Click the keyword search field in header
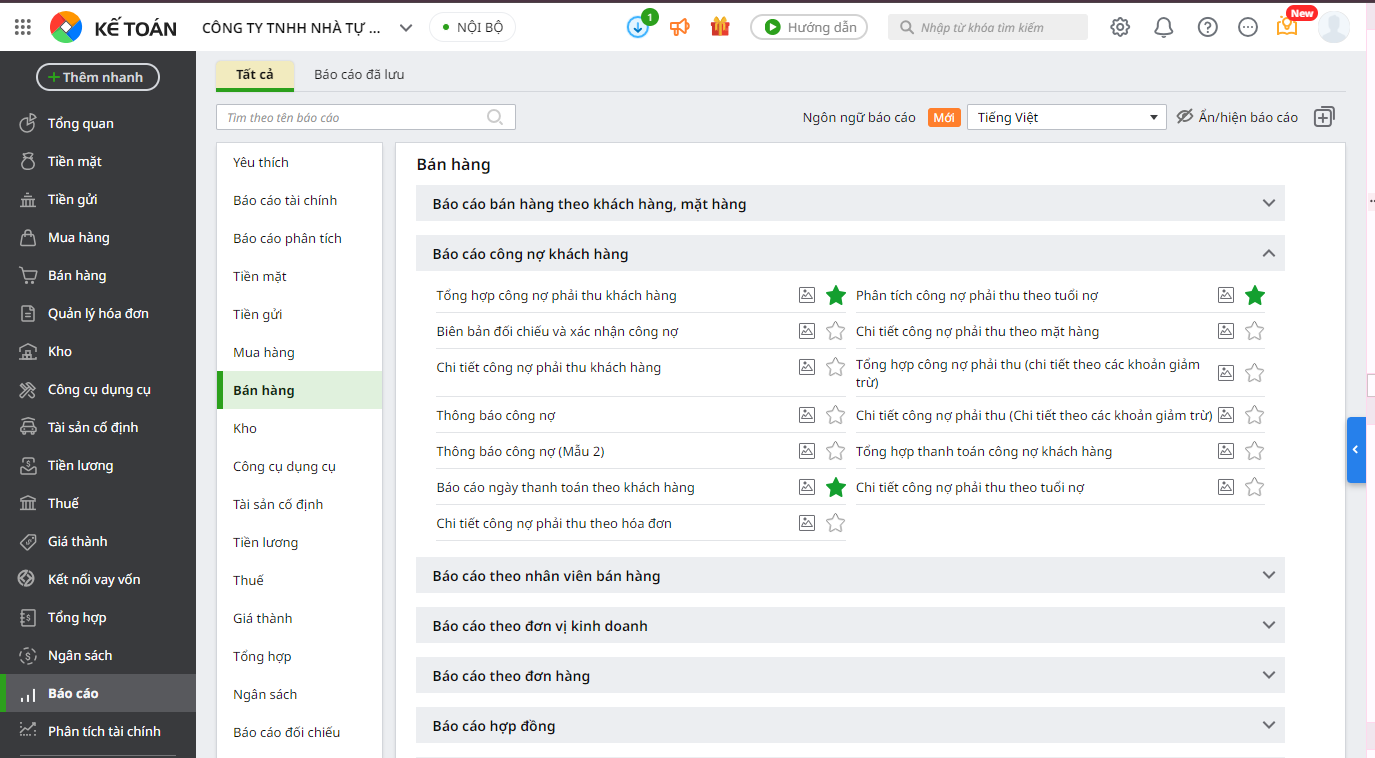Image resolution: width=1375 pixels, height=758 pixels. tap(988, 27)
